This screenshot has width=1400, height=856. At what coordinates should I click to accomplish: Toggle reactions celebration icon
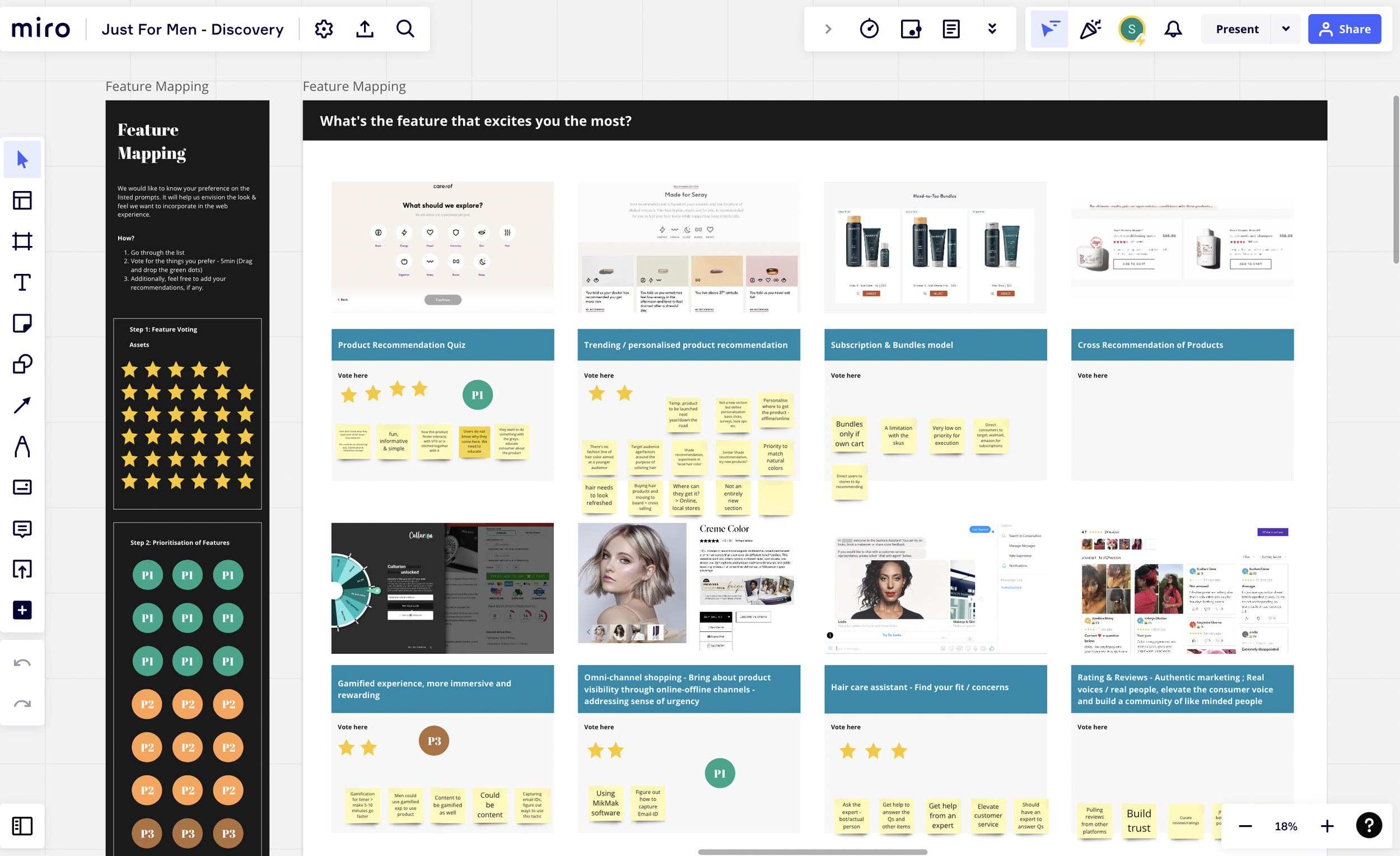(x=1090, y=29)
